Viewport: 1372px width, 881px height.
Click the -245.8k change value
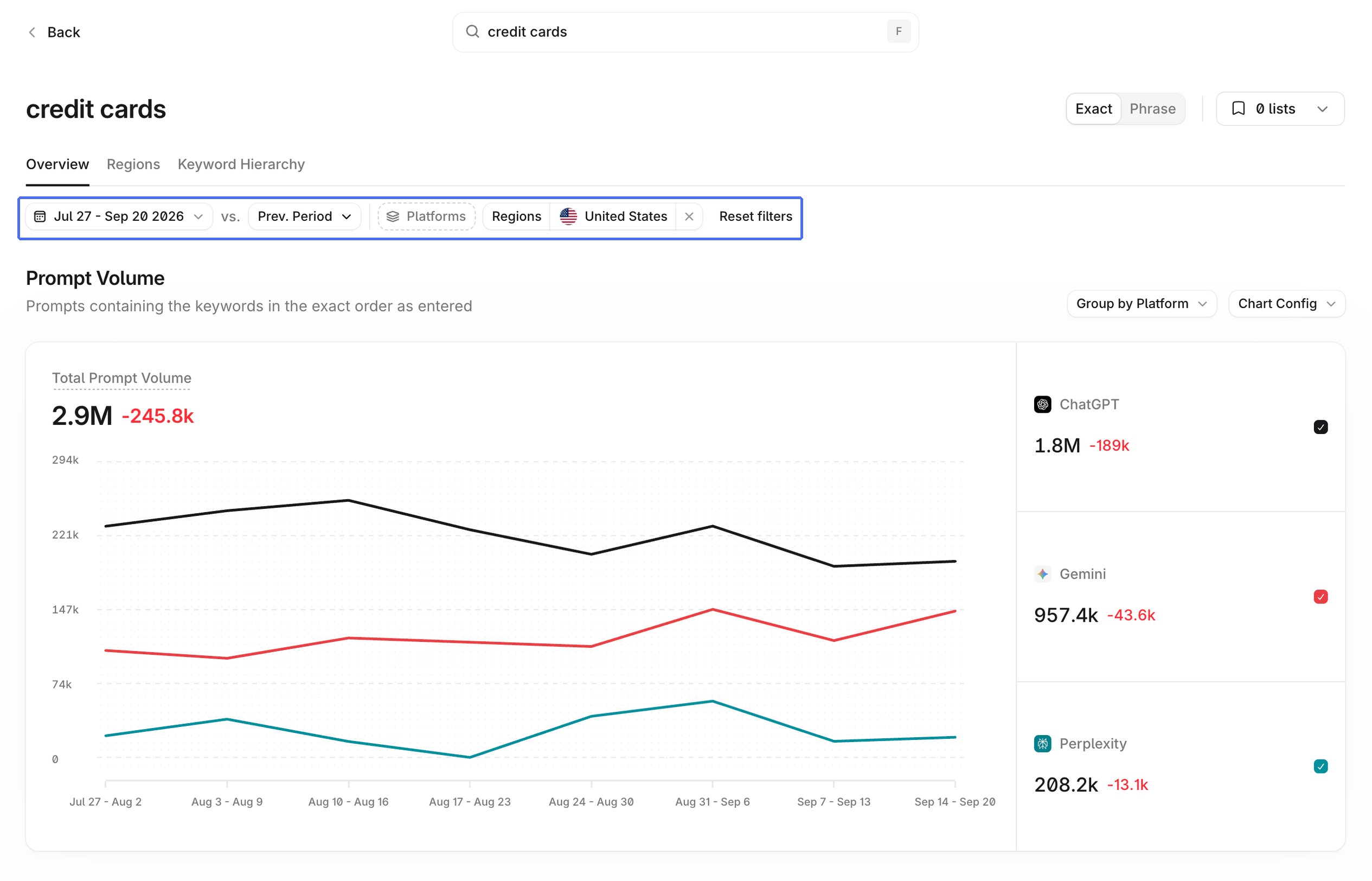pos(158,417)
